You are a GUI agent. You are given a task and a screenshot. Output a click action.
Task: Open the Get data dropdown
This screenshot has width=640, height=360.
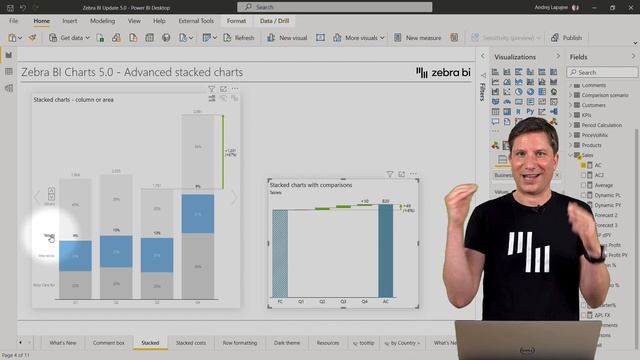click(x=69, y=38)
